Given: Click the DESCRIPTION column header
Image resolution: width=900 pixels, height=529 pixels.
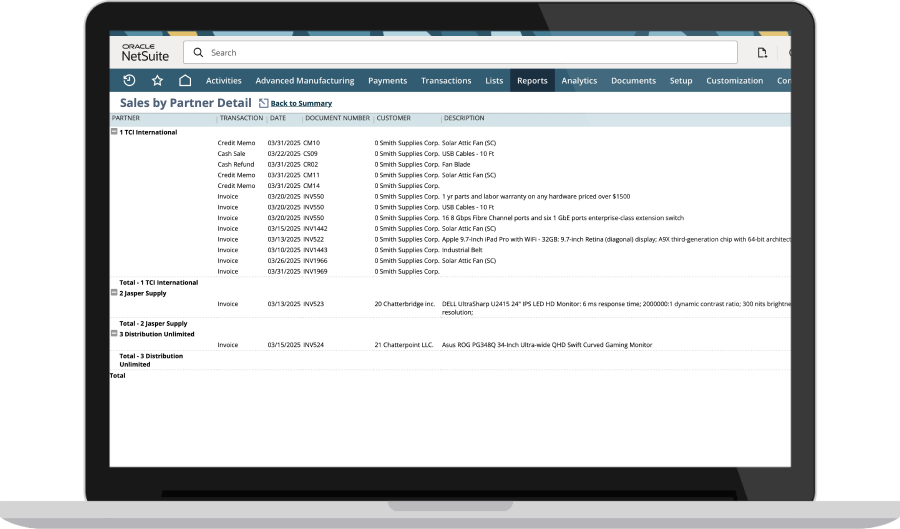Looking at the screenshot, I should [464, 118].
